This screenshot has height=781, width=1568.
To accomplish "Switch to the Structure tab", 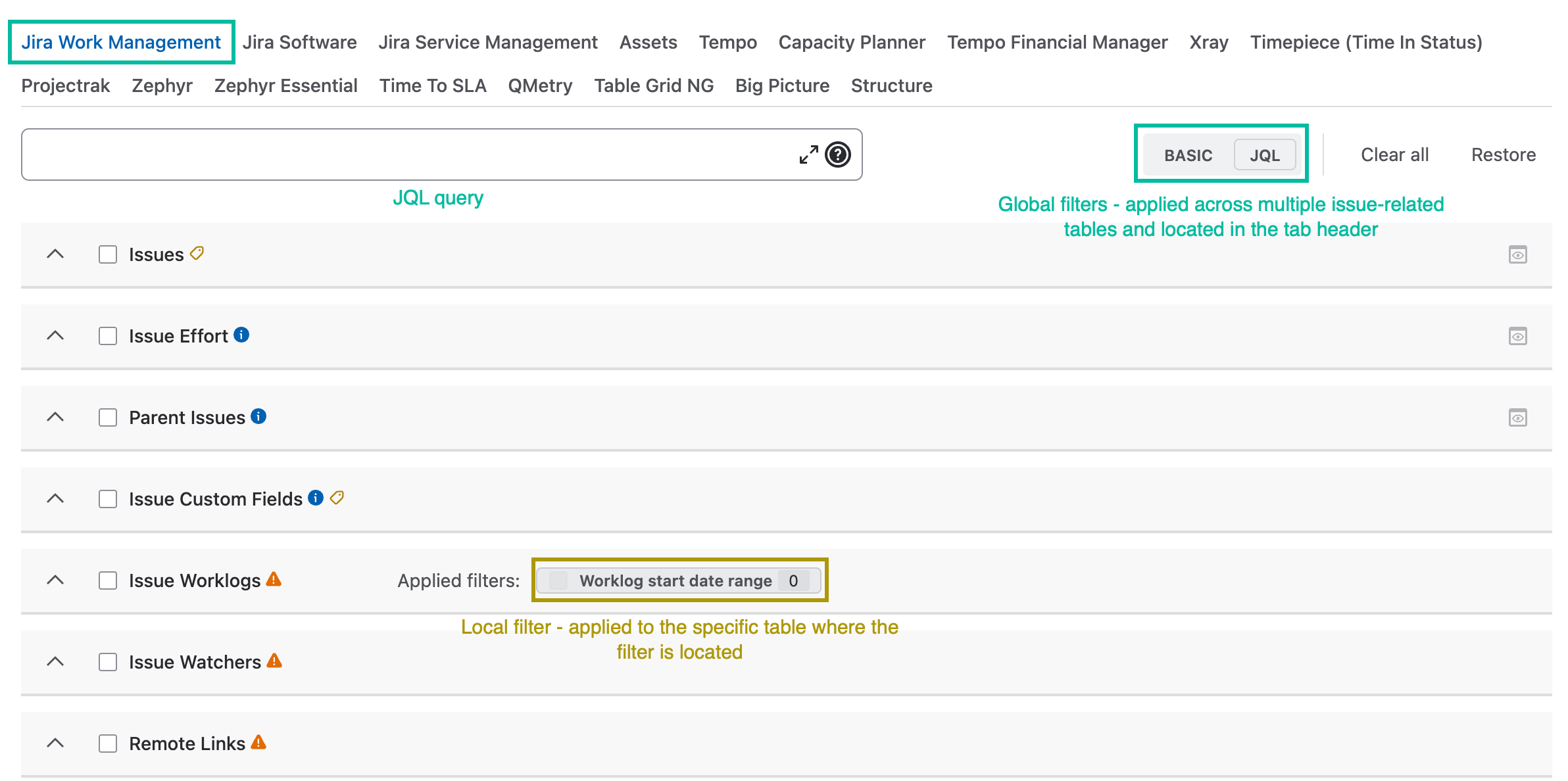I will click(x=891, y=85).
